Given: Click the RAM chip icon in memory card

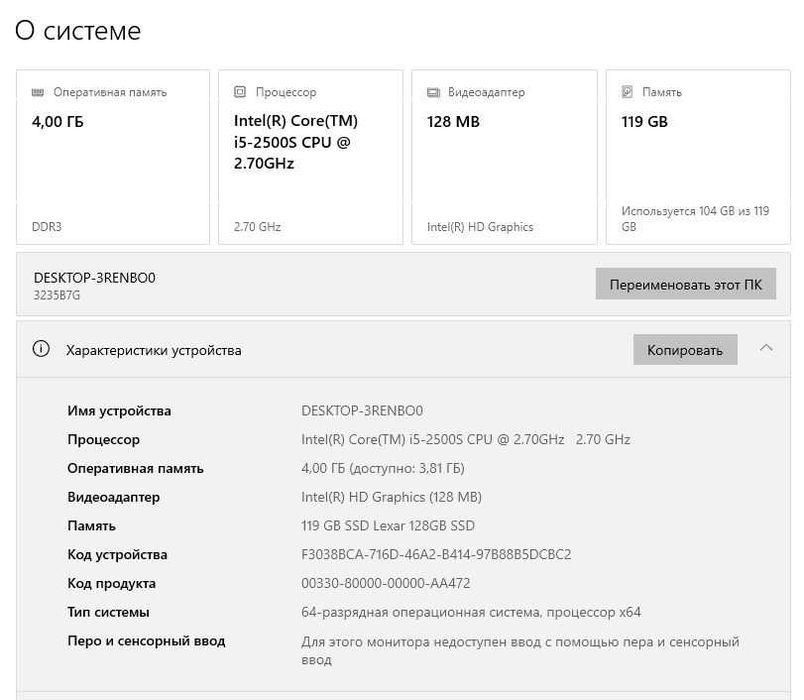Looking at the screenshot, I should tap(38, 92).
